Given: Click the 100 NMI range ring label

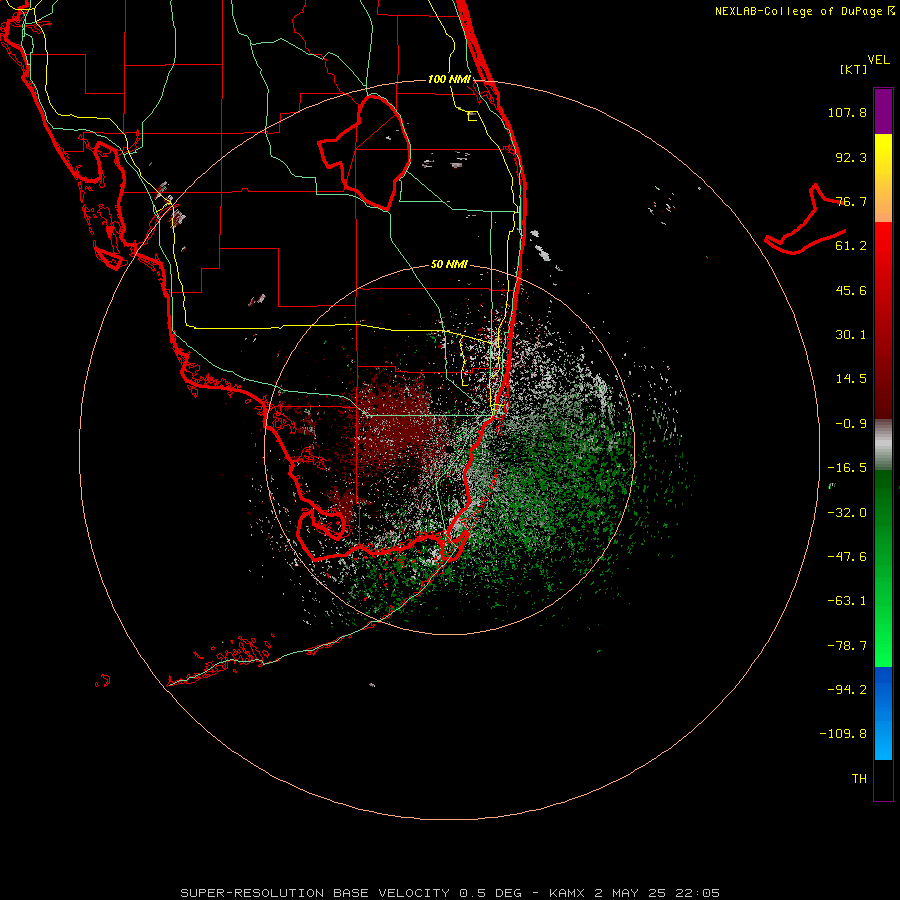Looking at the screenshot, I should coord(449,79).
